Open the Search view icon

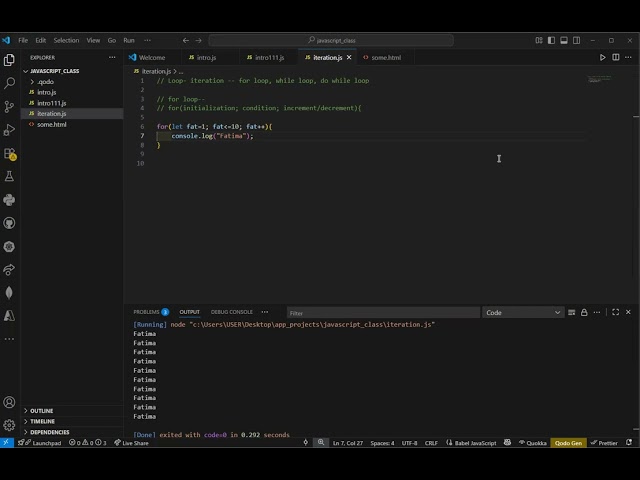tap(9, 83)
